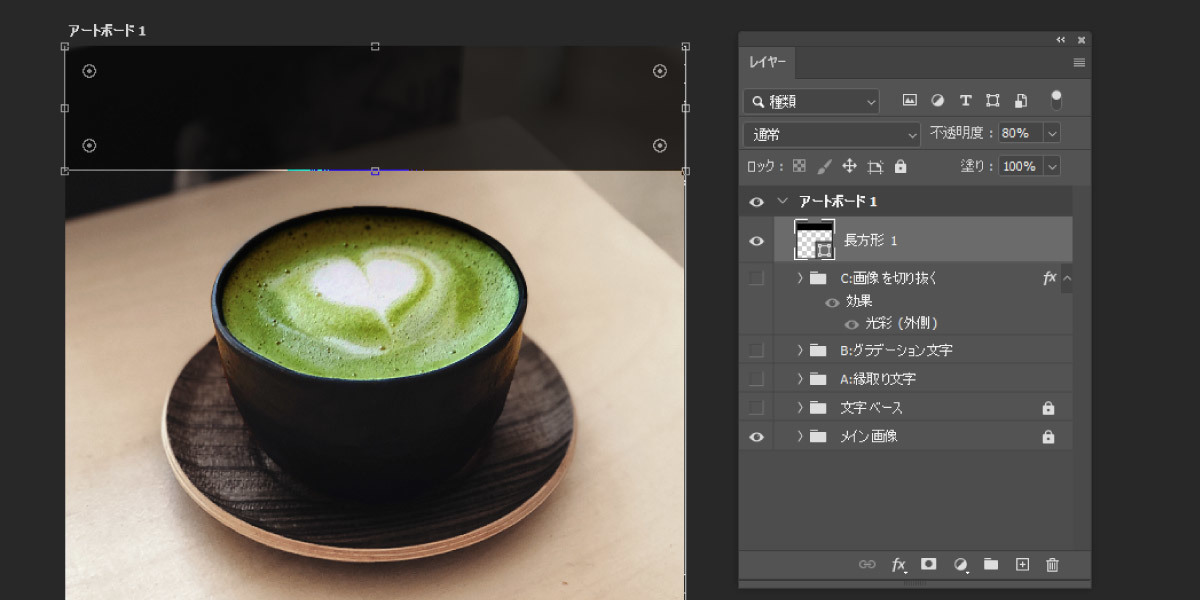The width and height of the screenshot is (1200, 600).
Task: Click the link layers chain icon
Action: 867,564
